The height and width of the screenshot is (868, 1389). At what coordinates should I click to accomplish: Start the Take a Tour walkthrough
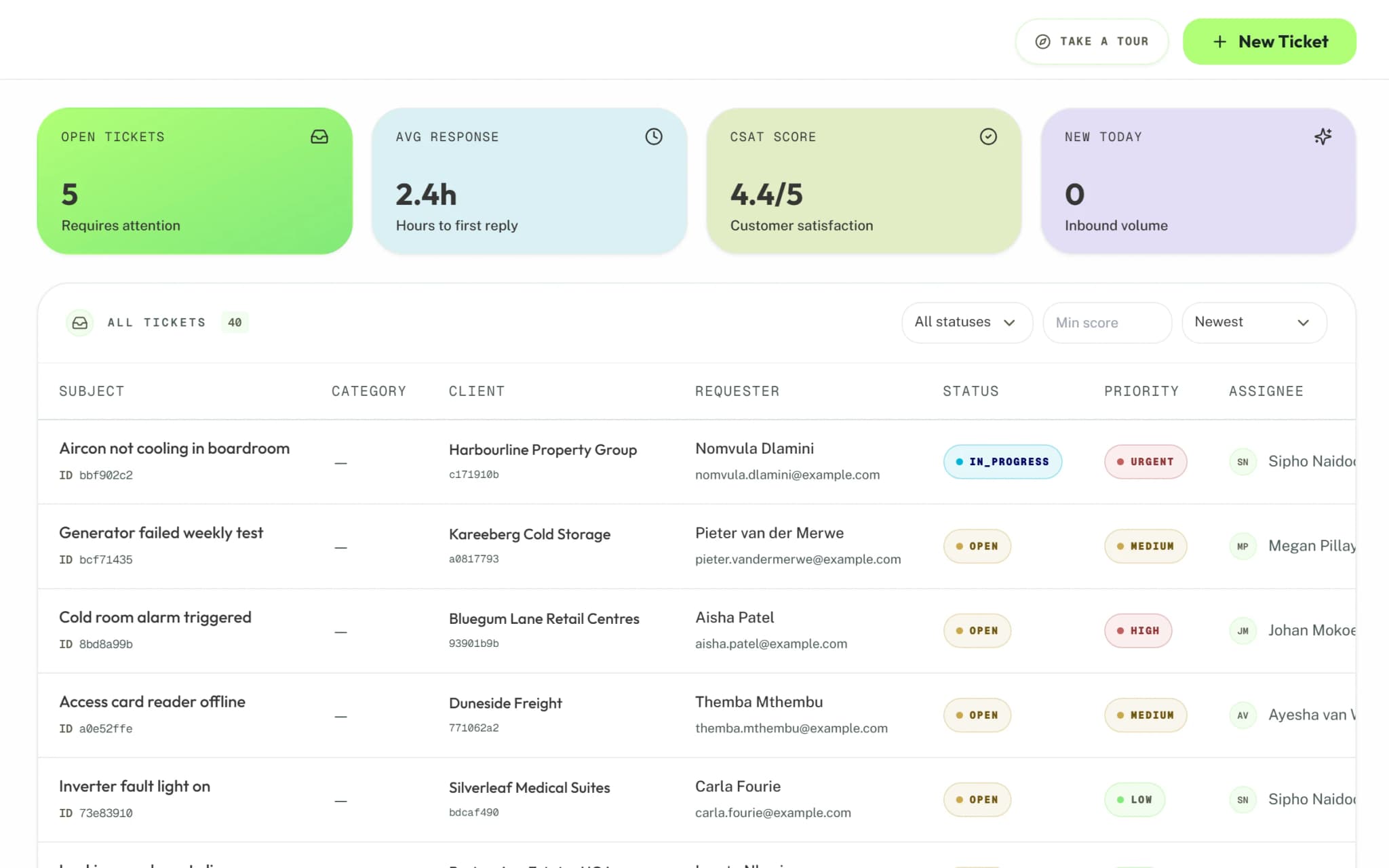tap(1091, 42)
